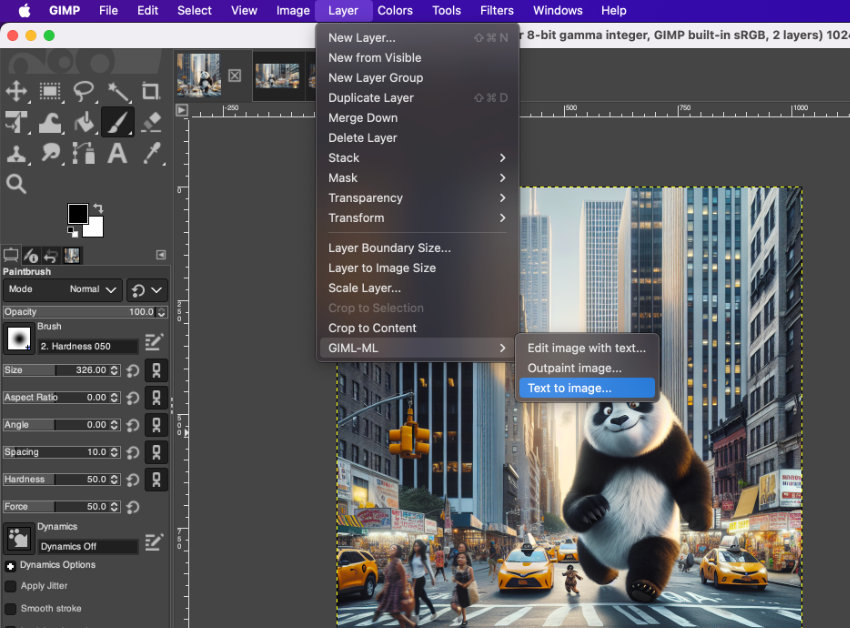Select the Color Picker tool
The height and width of the screenshot is (628, 850).
[x=152, y=153]
